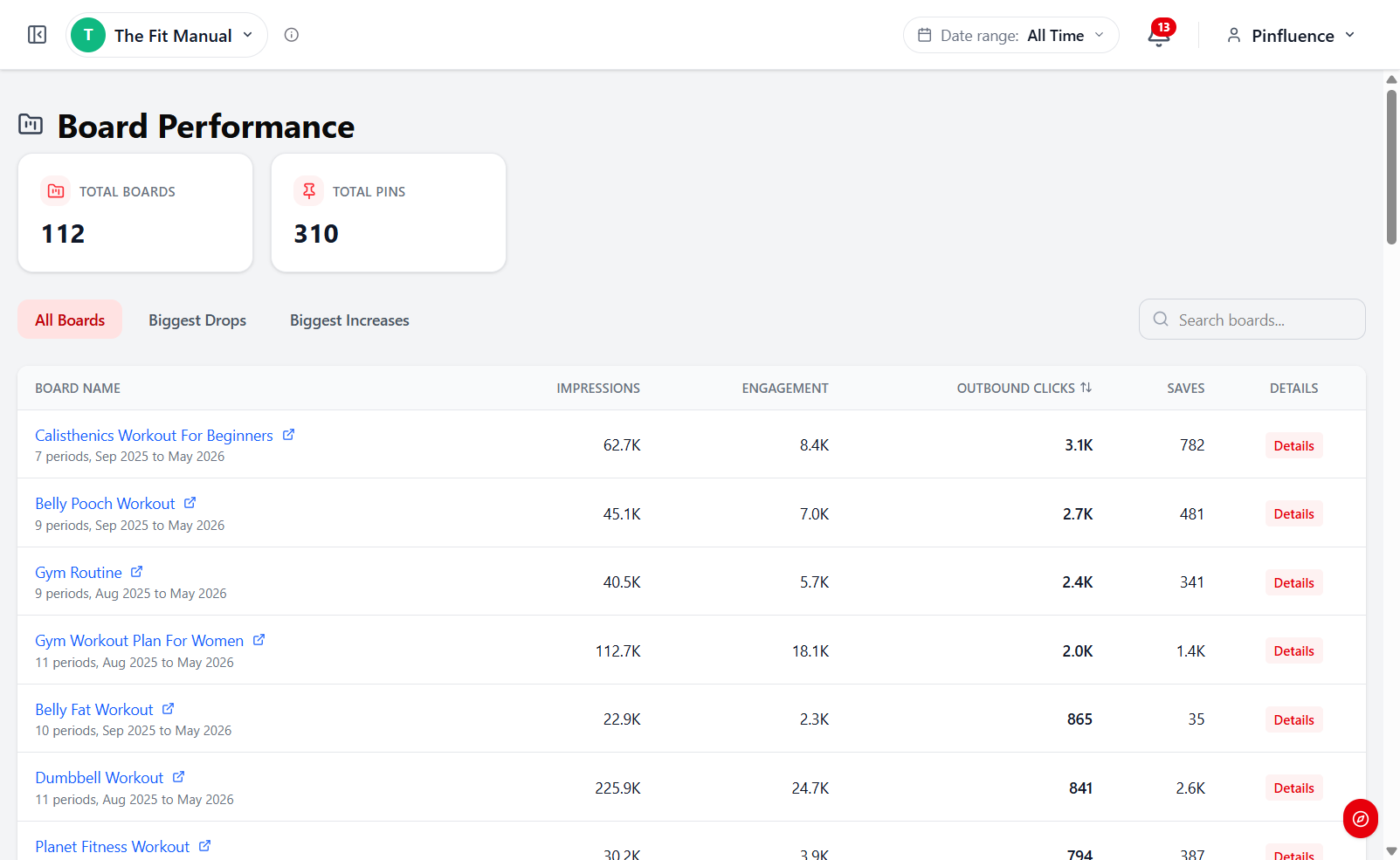Click the red compass floating button
The height and width of the screenshot is (860, 1400).
[1361, 819]
